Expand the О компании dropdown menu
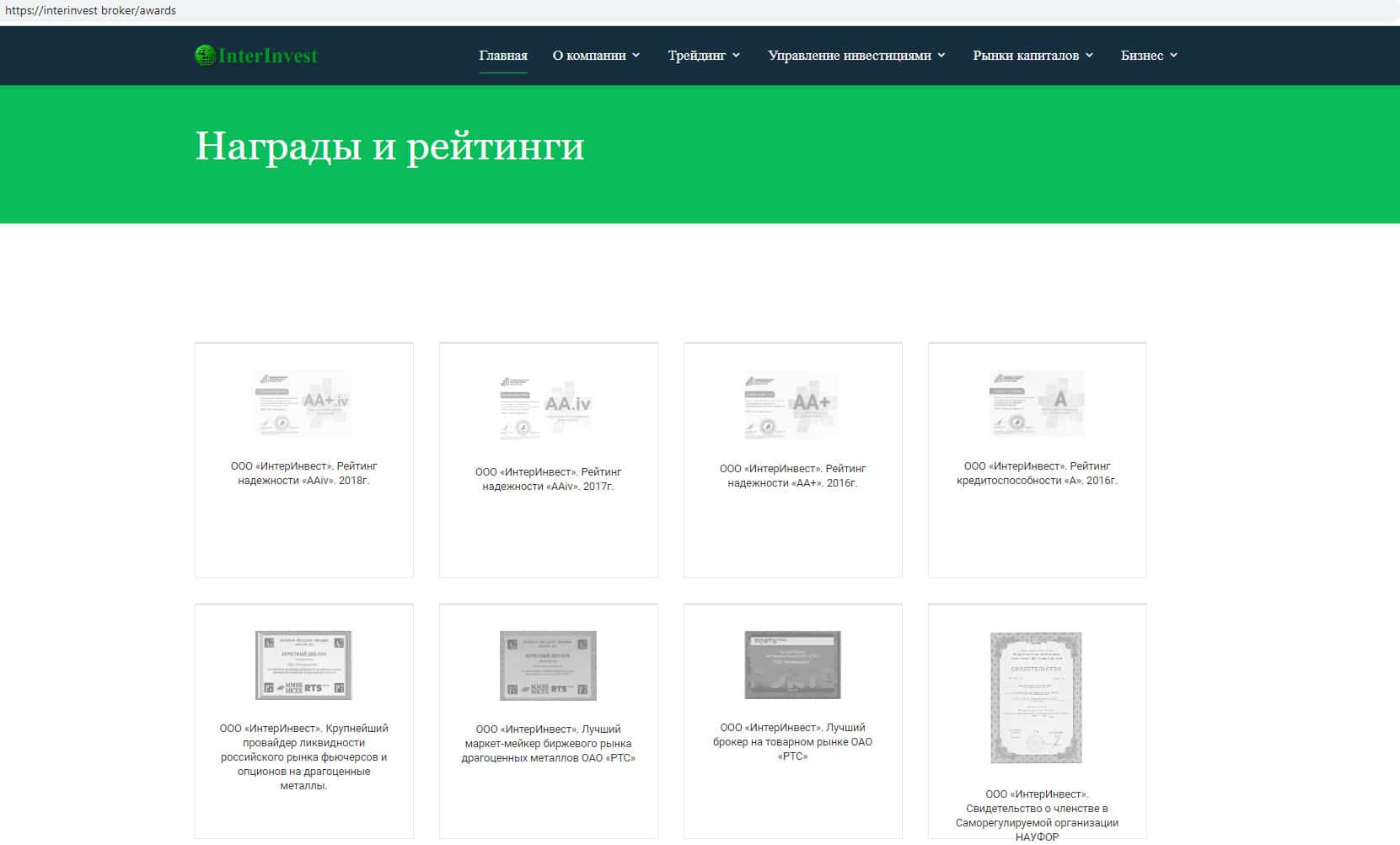 coord(596,56)
